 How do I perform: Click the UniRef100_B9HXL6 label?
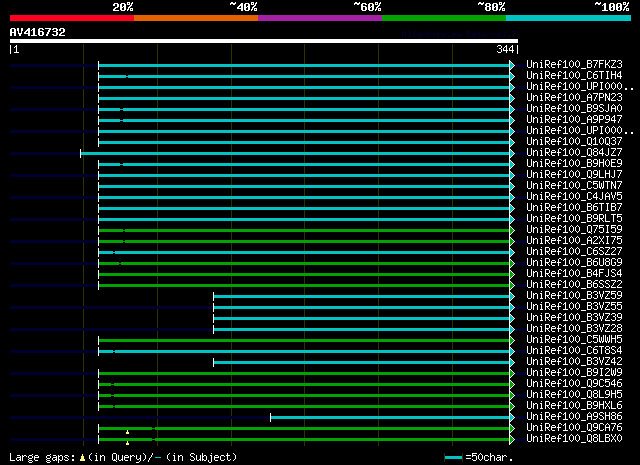574,406
